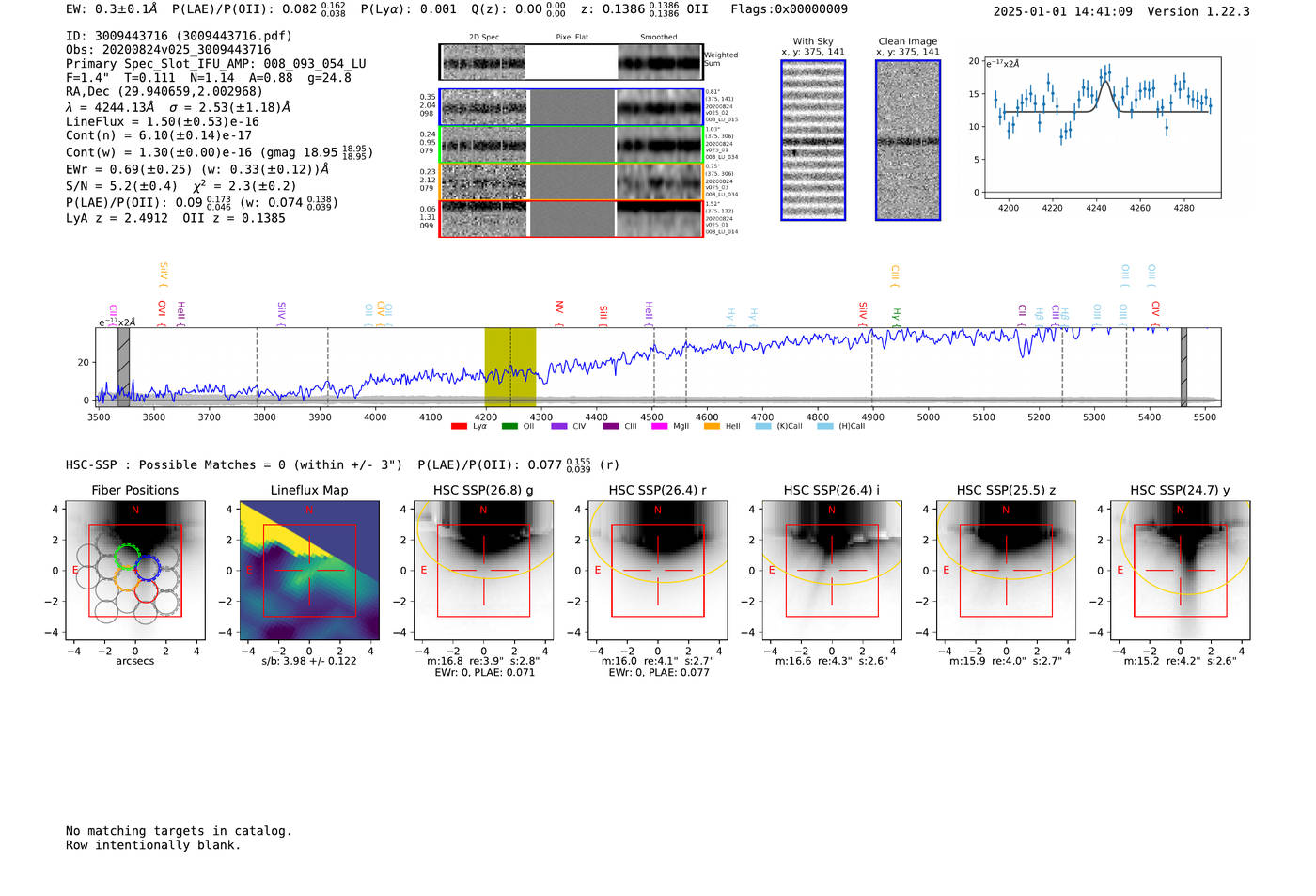Click the LineFlux = 1.50(±0.53)e-16 value
1316x896 pixels.
[163, 121]
